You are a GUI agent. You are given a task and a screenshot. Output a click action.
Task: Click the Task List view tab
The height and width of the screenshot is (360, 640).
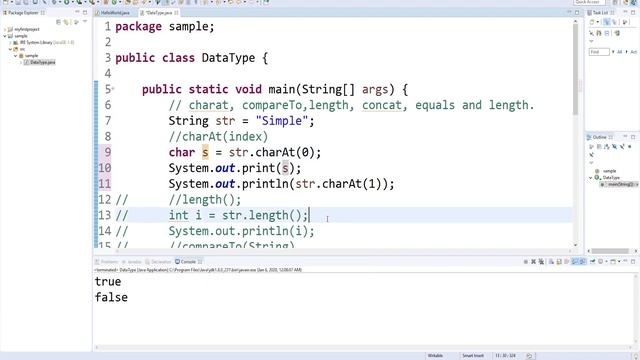600,13
